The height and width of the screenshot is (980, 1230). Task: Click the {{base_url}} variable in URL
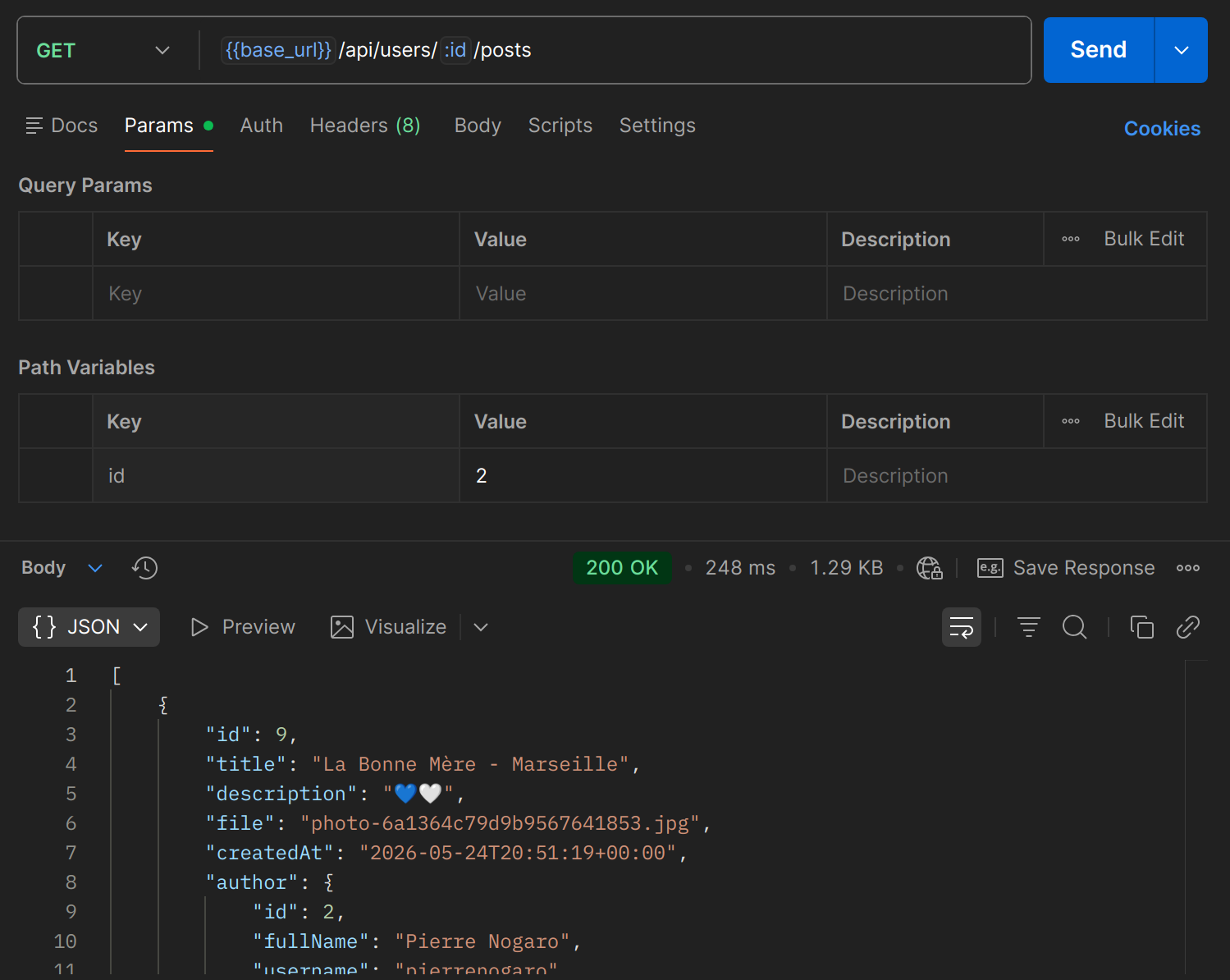pos(278,50)
